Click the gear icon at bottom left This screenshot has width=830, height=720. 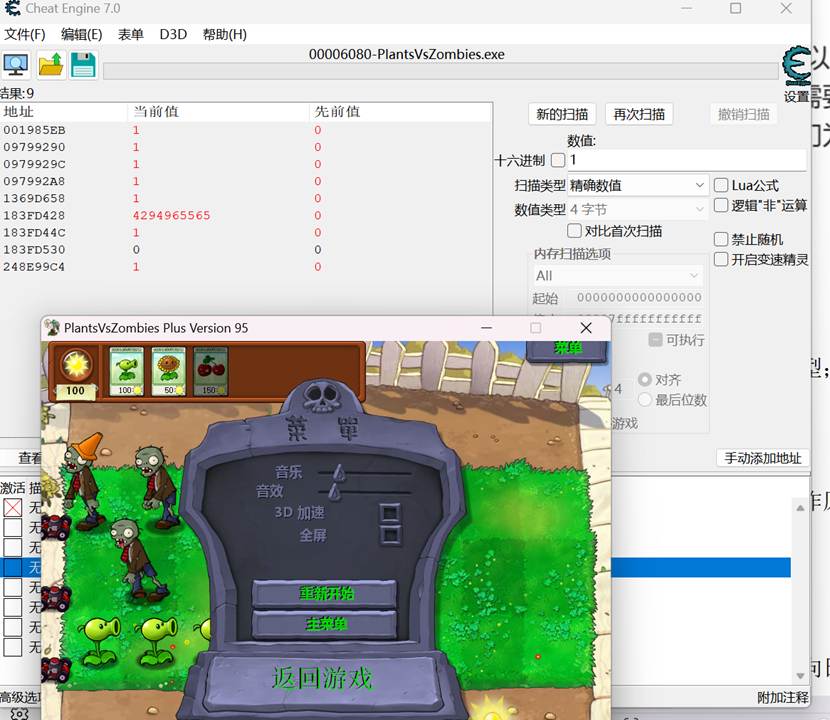19,714
